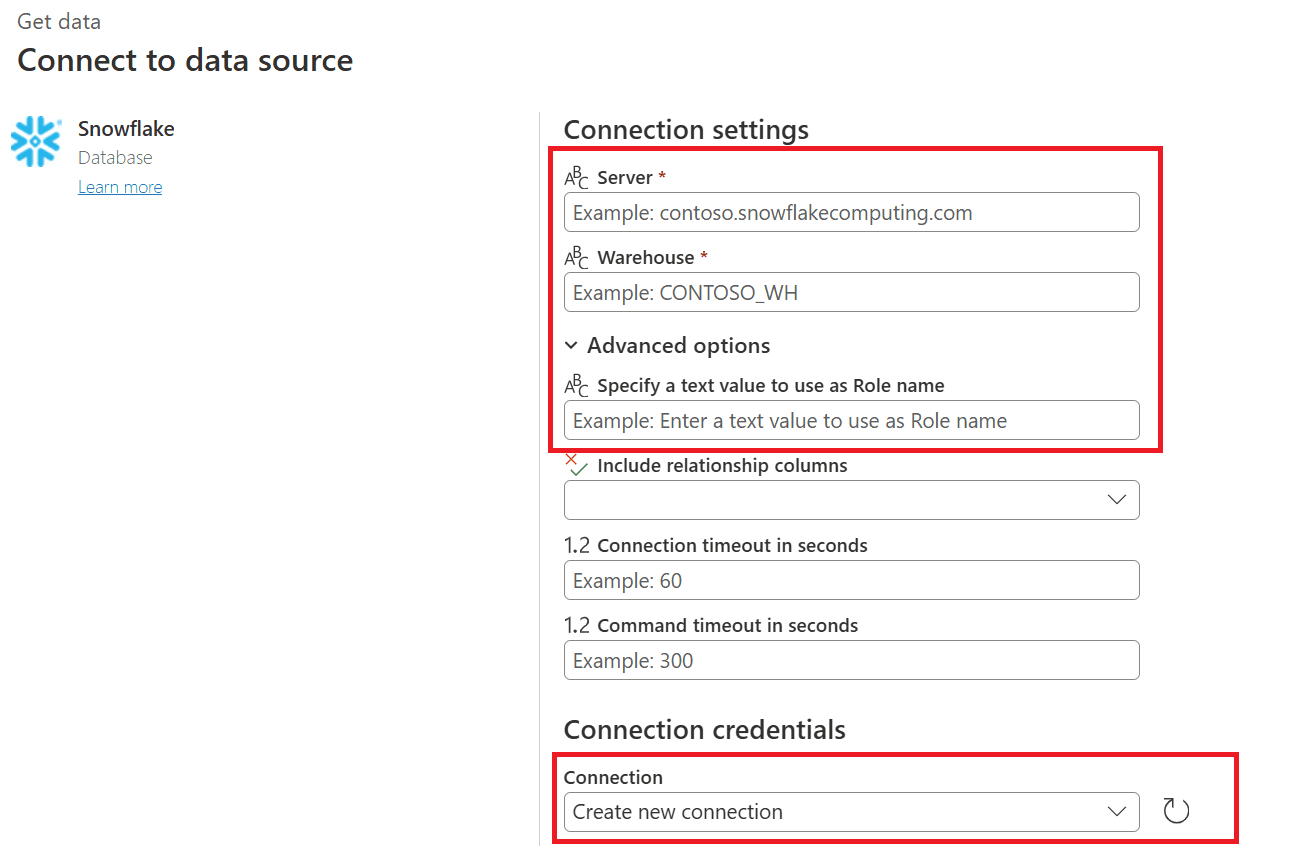Click the ABC text-type icon beside Warehouse
Image resolution: width=1298 pixels, height=846 pixels.
[577, 258]
